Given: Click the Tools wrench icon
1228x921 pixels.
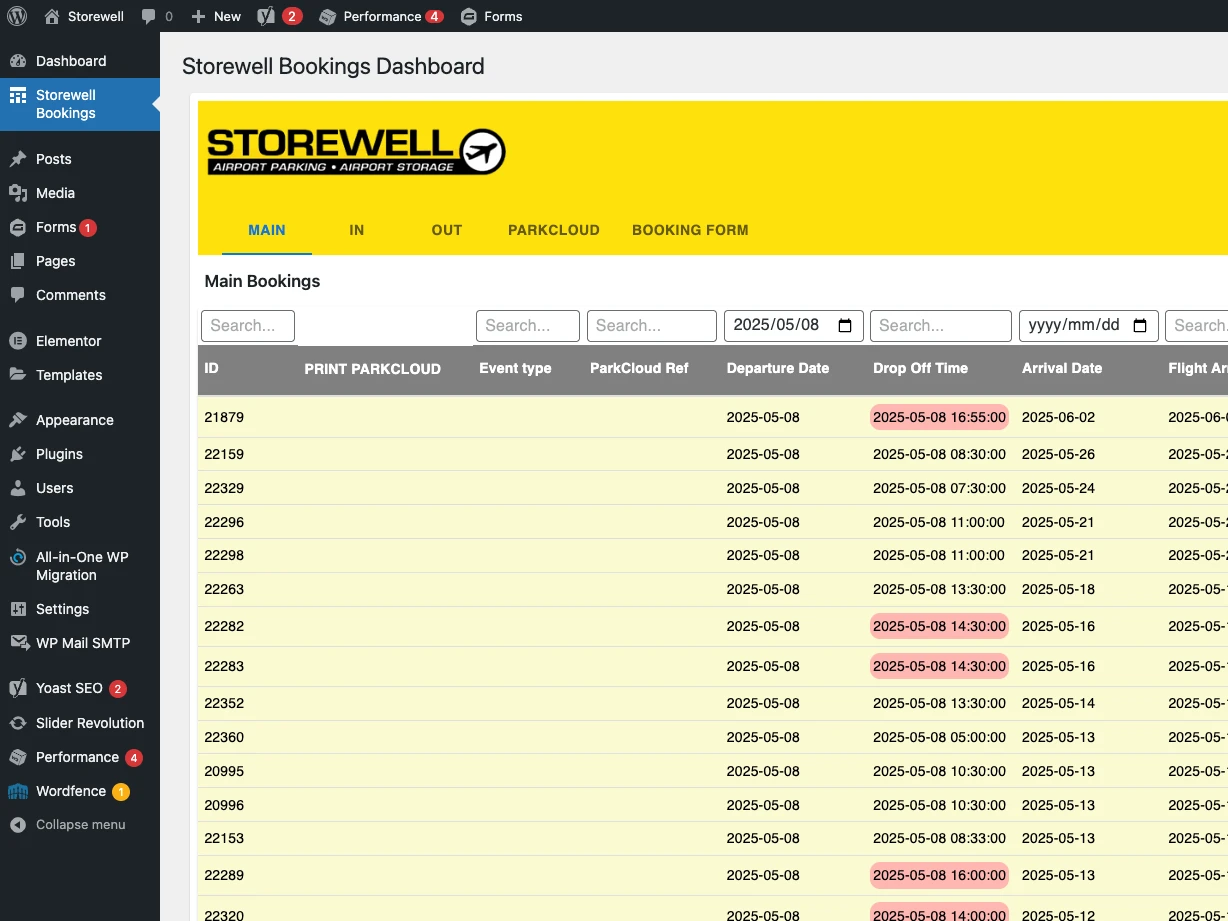Looking at the screenshot, I should pos(18,522).
